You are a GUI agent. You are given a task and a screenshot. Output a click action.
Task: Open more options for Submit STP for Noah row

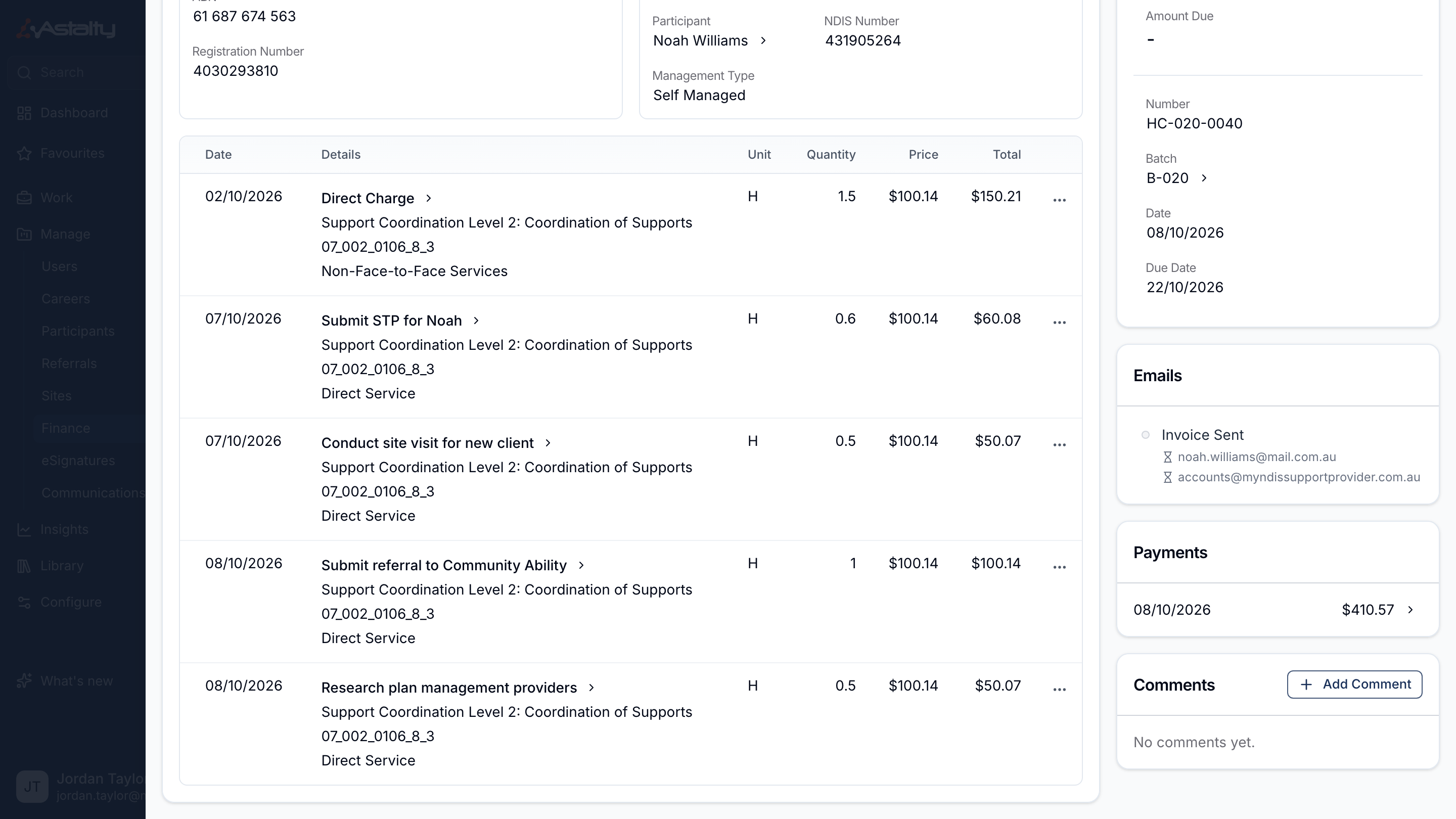(x=1059, y=322)
